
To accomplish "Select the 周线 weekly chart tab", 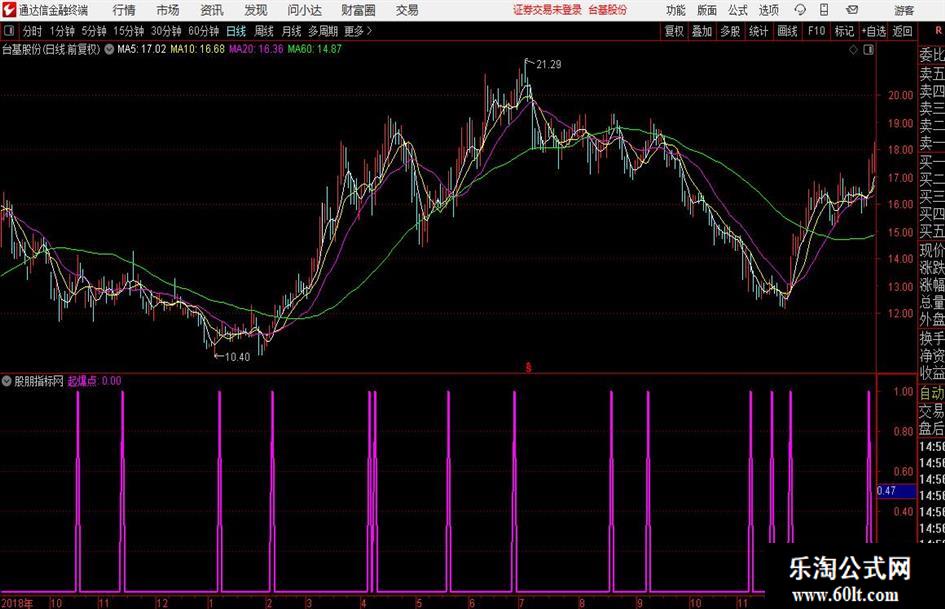I will [x=263, y=31].
